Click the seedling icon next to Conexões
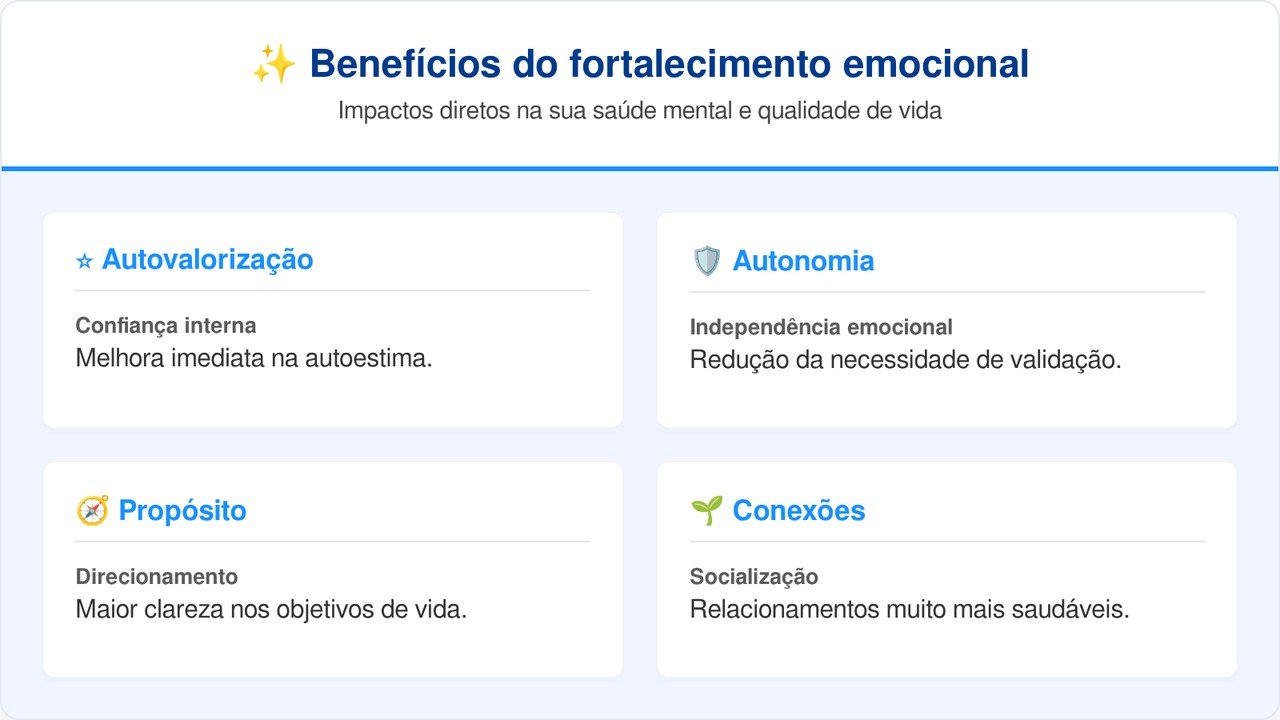Viewport: 1280px width, 720px height. (706, 511)
